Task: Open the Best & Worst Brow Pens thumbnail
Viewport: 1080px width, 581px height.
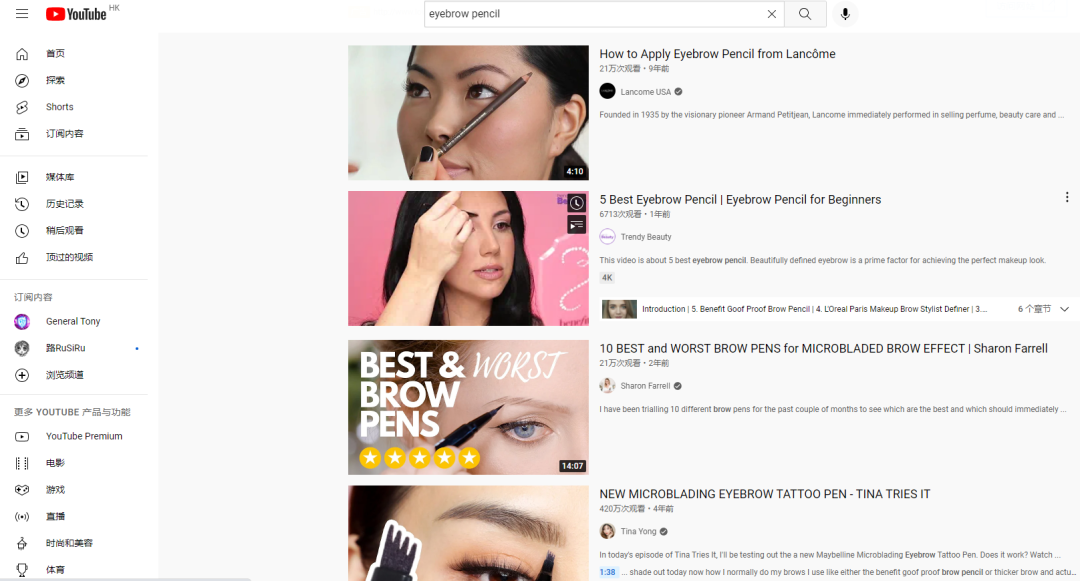Action: 468,408
